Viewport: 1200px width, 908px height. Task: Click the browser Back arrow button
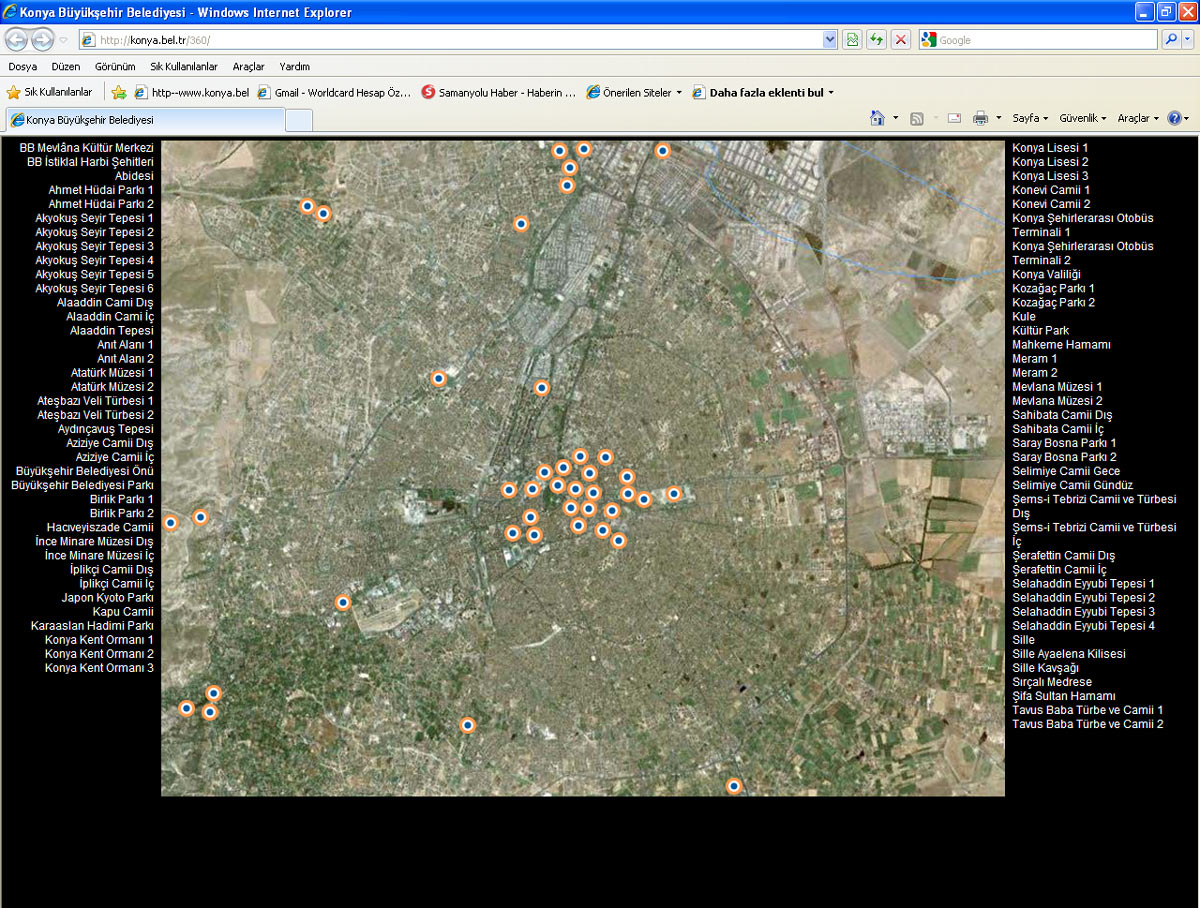[17, 40]
